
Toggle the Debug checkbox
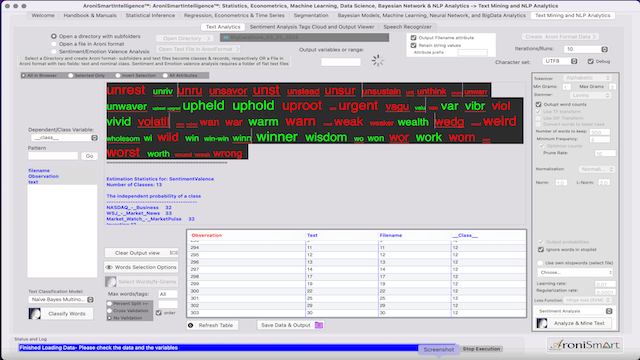[x=591, y=62]
